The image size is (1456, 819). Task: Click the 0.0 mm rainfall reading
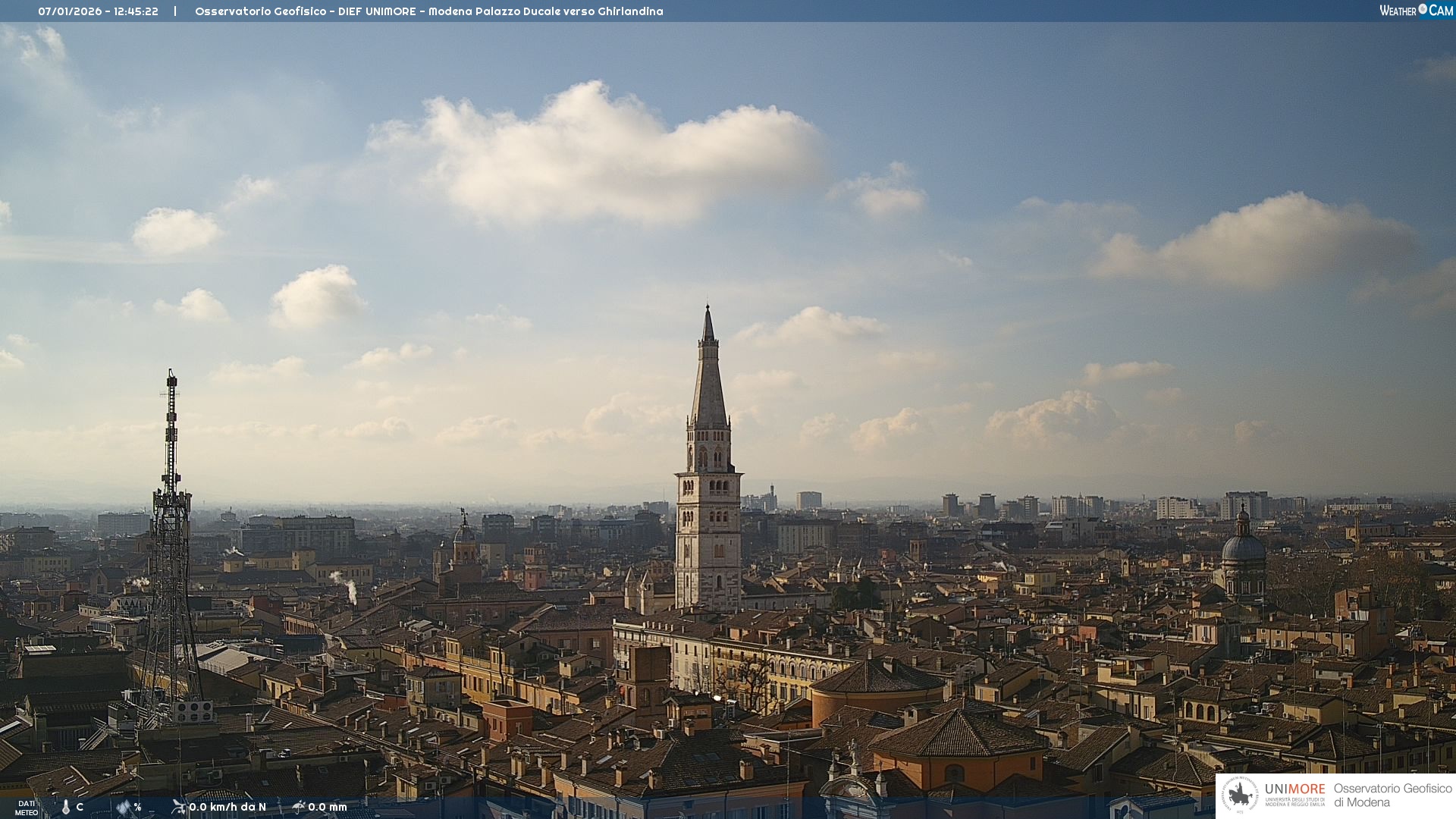(327, 807)
